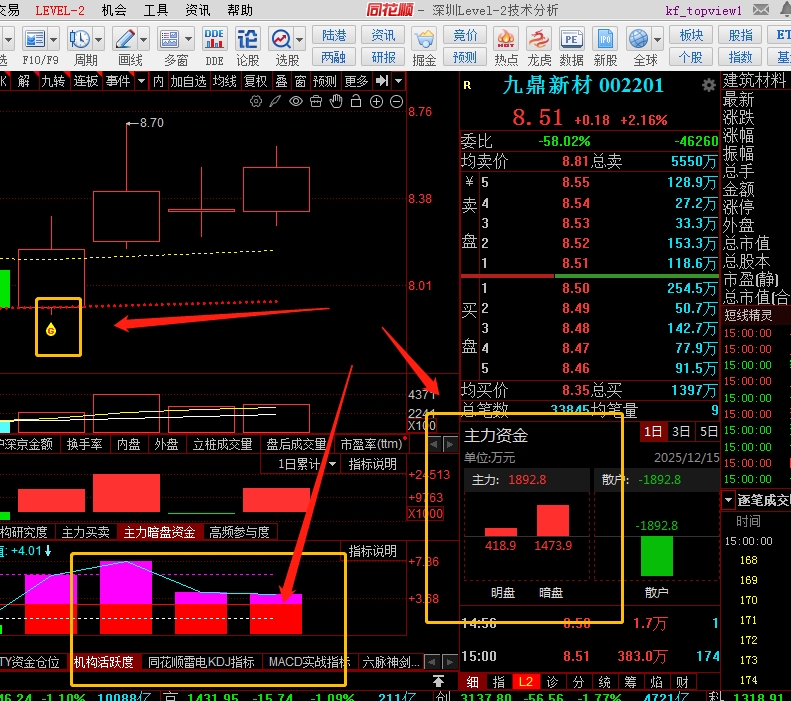This screenshot has height=701, width=791.
Task: Expand the F10/F9 dropdown arrow
Action: click(x=53, y=39)
